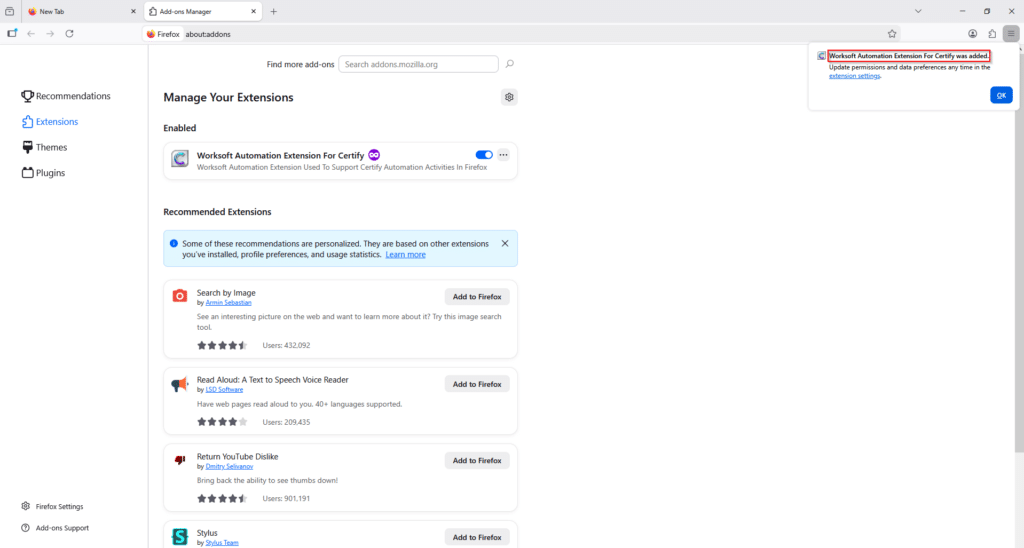Close the New Tab tab

[133, 11]
